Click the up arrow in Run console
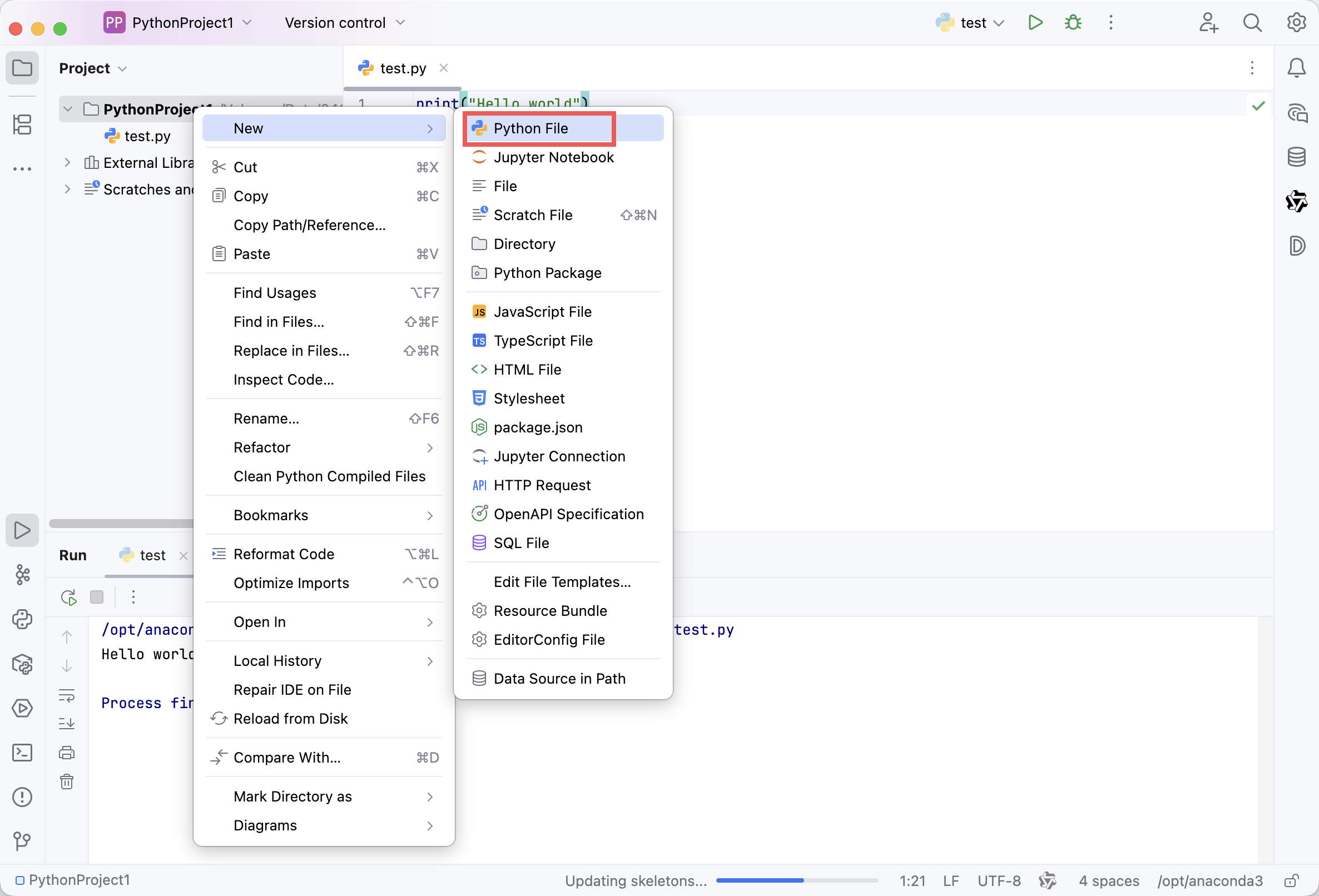1319x896 pixels. 67,636
